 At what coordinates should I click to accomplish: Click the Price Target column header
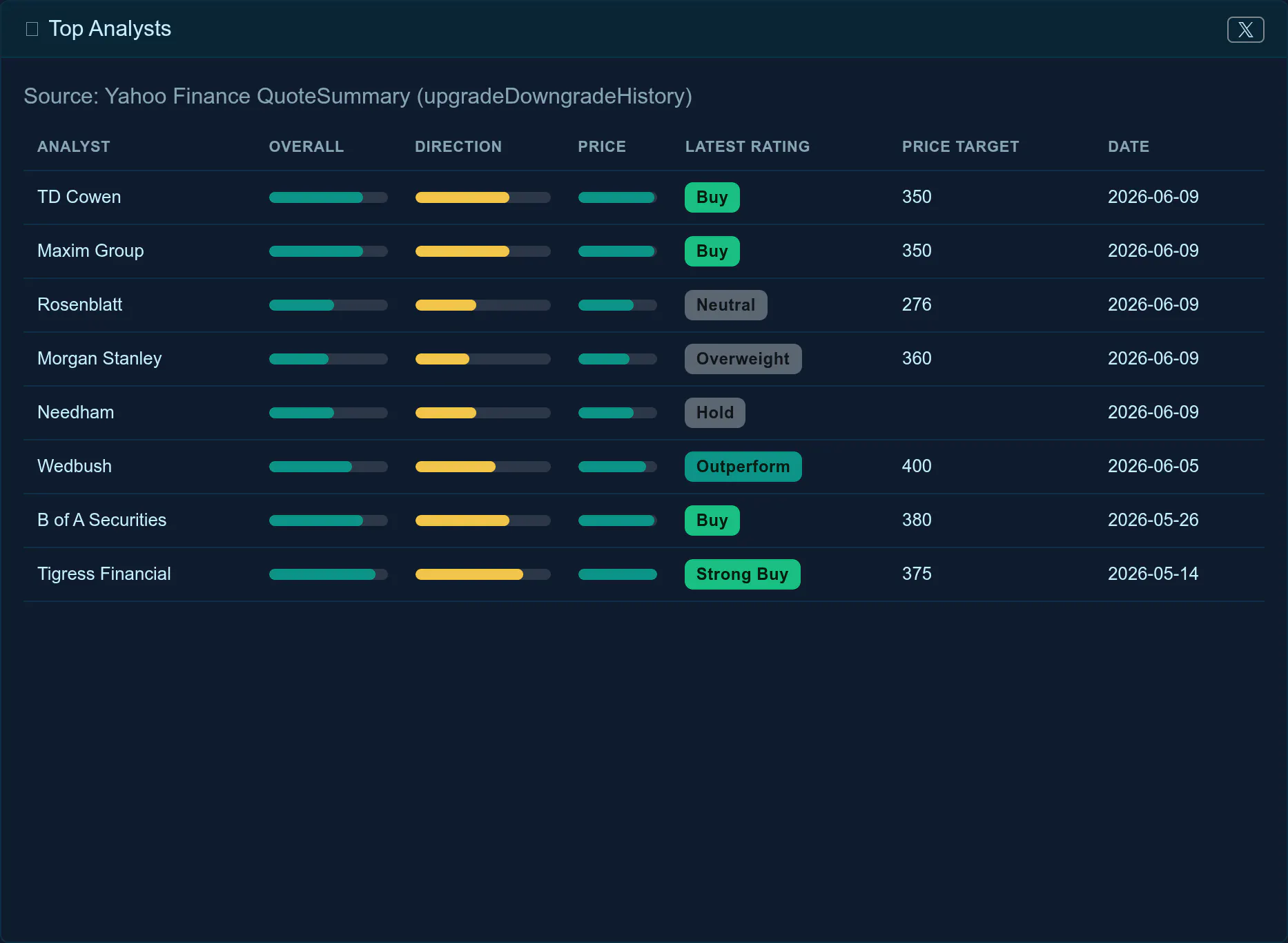pyautogui.click(x=960, y=146)
